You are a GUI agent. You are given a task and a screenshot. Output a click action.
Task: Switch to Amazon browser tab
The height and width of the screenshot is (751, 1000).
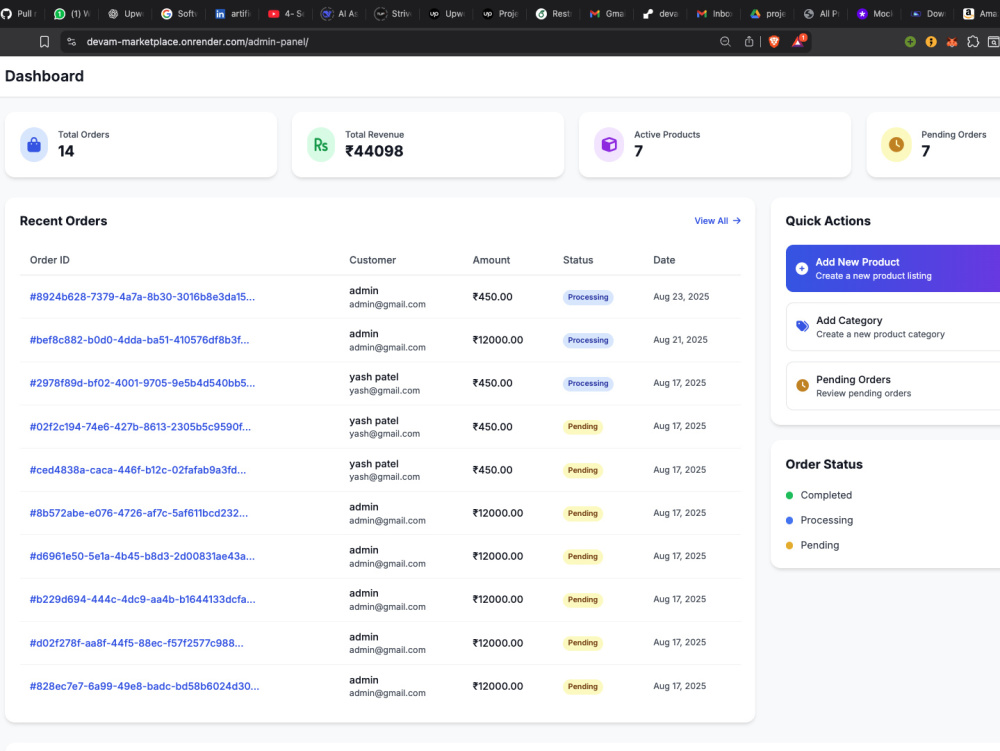(x=980, y=13)
